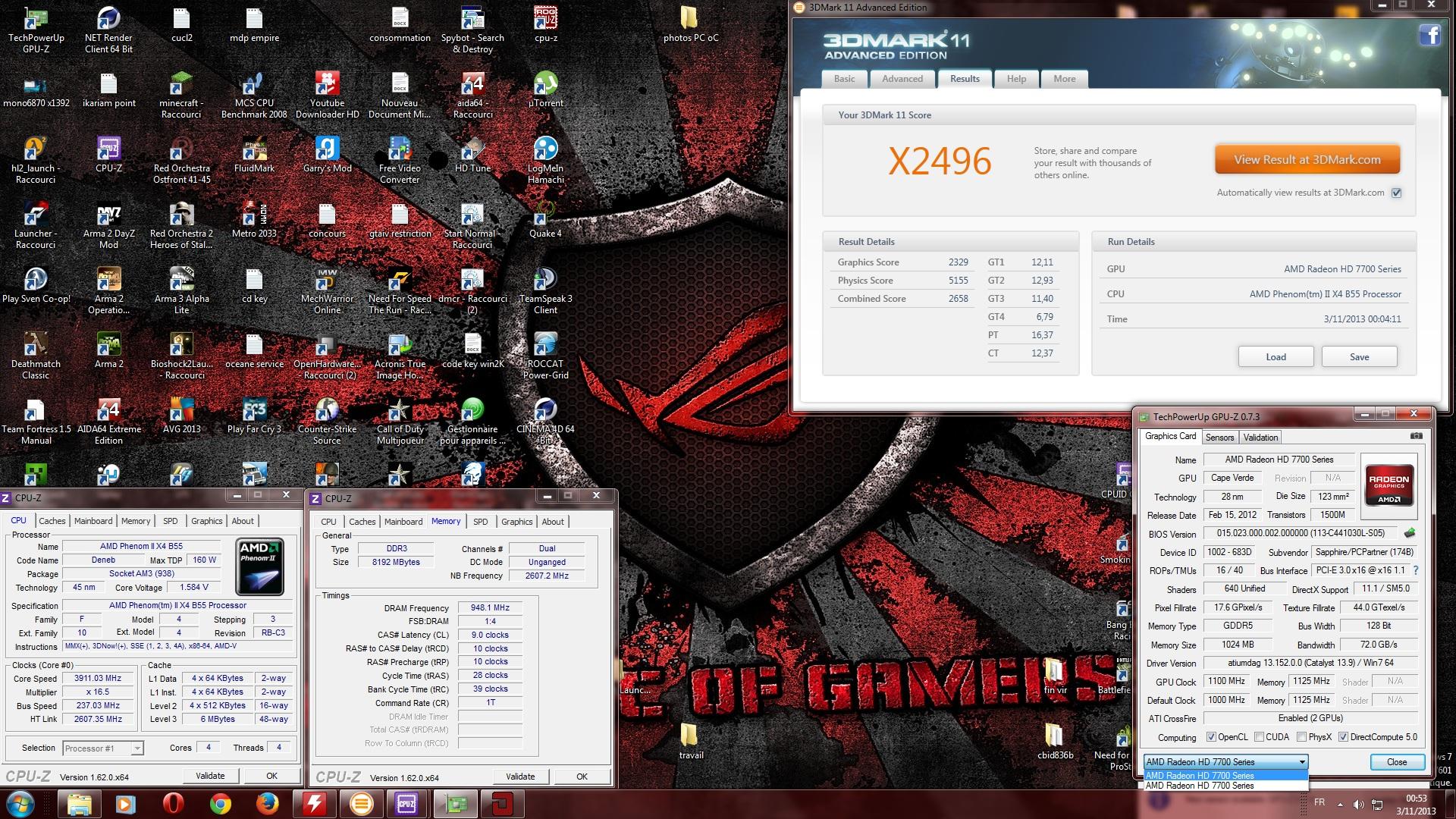Launch CINEMA 4D 64 Bit shortcut
This screenshot has width=1456, height=819.
click(x=545, y=422)
